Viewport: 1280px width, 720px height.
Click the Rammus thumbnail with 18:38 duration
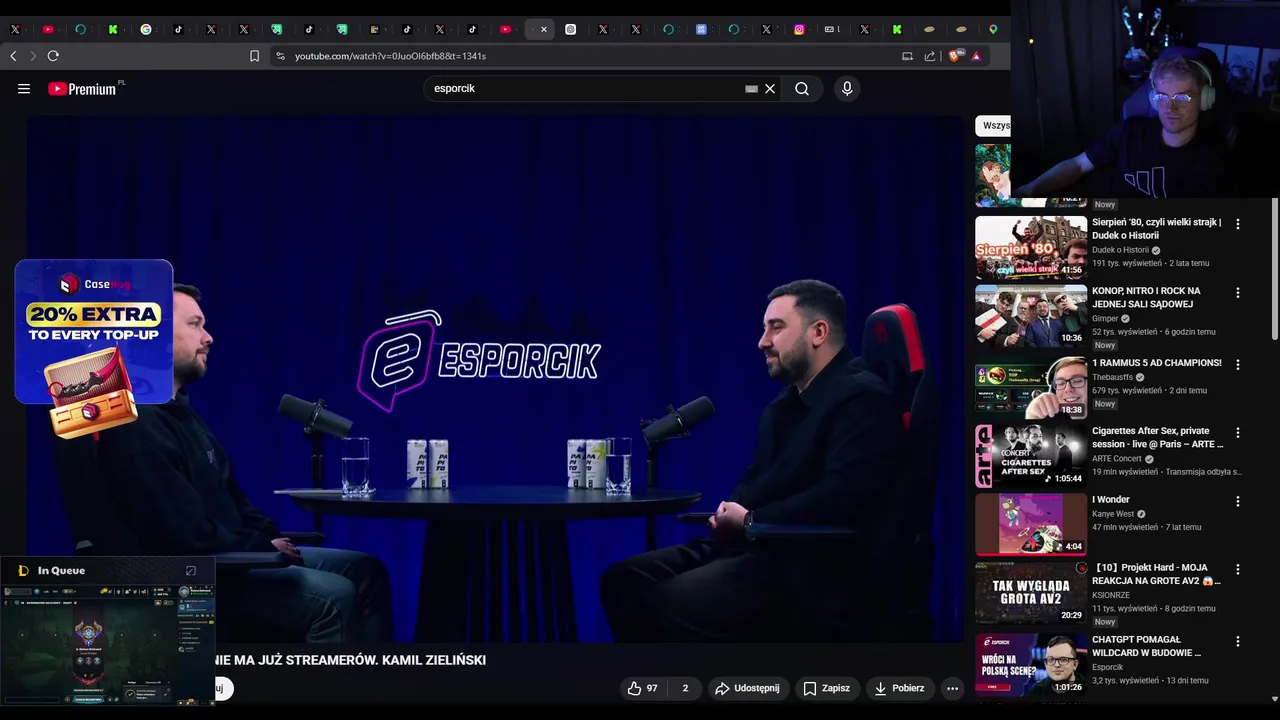click(1031, 388)
